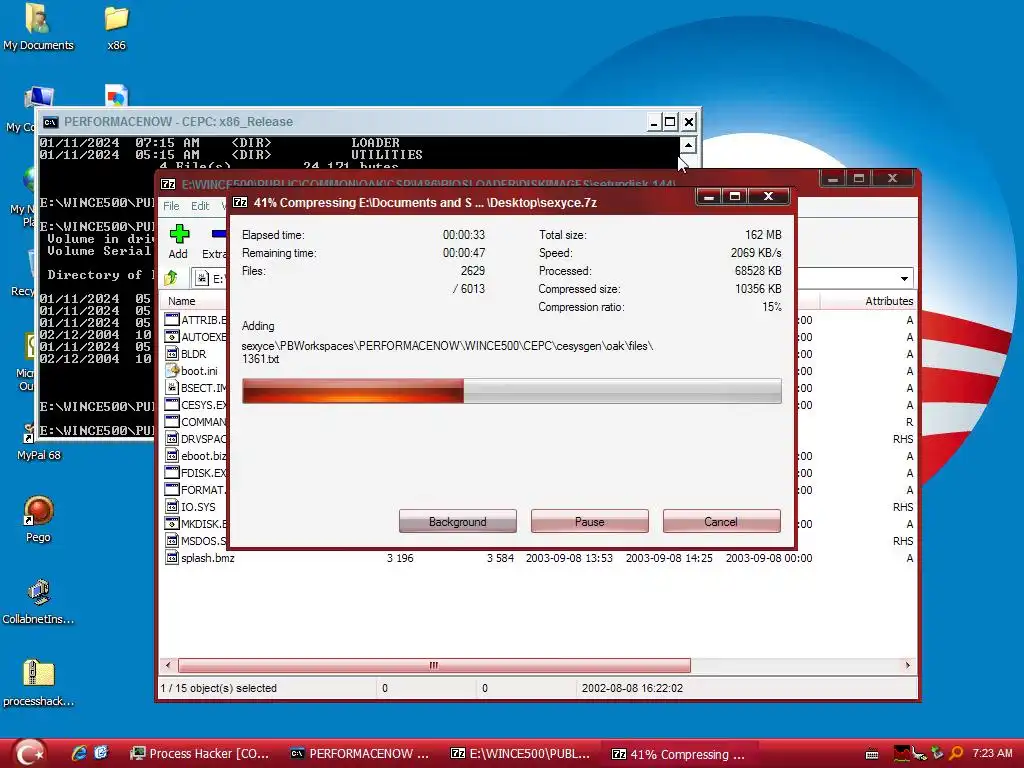Open the Edit menu in 7-Zip

click(x=200, y=206)
